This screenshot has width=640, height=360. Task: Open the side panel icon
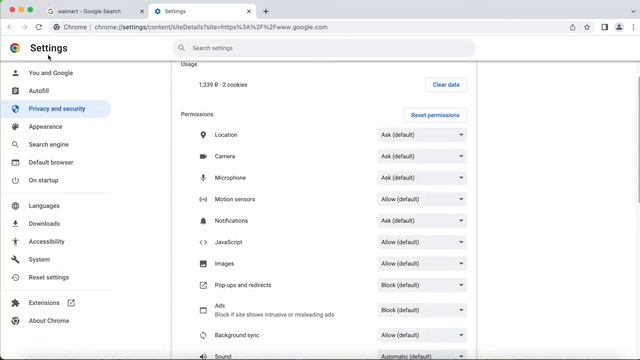point(604,27)
